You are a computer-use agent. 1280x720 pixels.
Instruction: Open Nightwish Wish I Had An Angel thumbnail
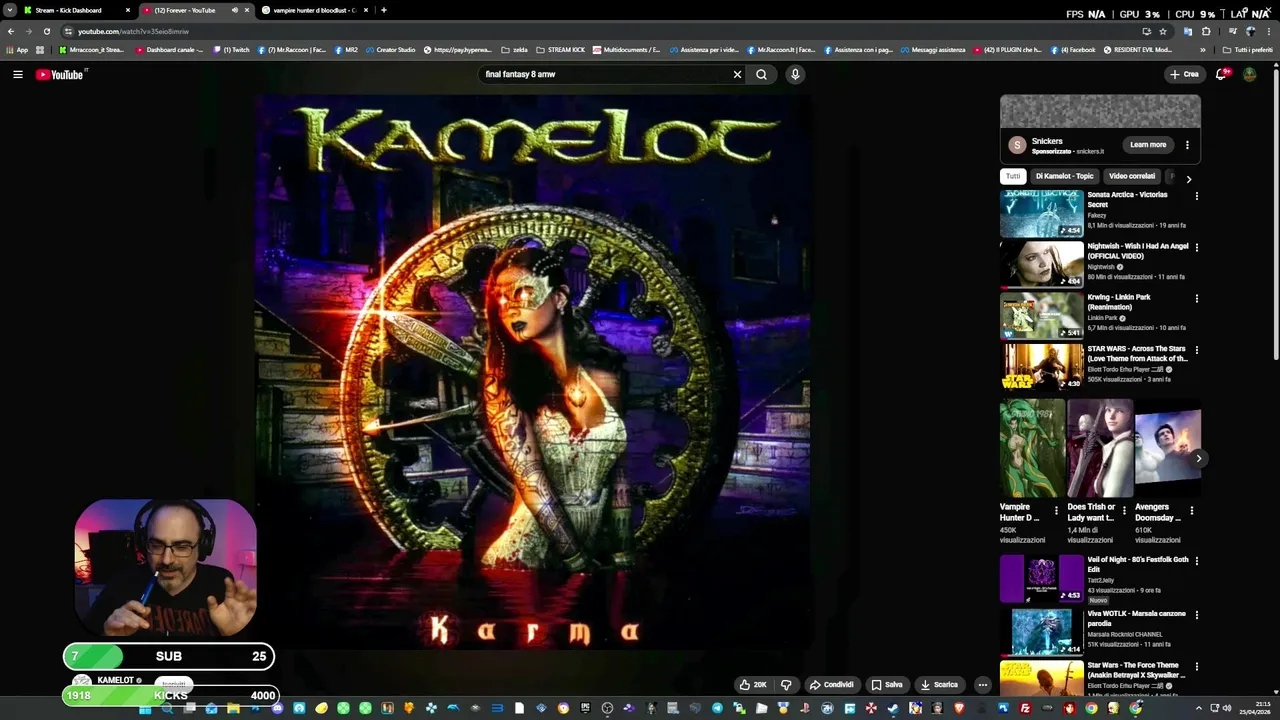point(1042,264)
